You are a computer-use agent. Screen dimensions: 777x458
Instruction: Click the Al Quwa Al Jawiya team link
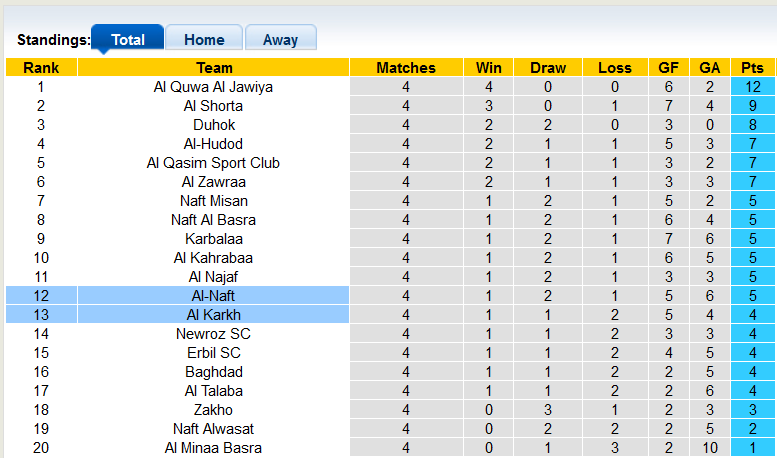pyautogui.click(x=213, y=87)
